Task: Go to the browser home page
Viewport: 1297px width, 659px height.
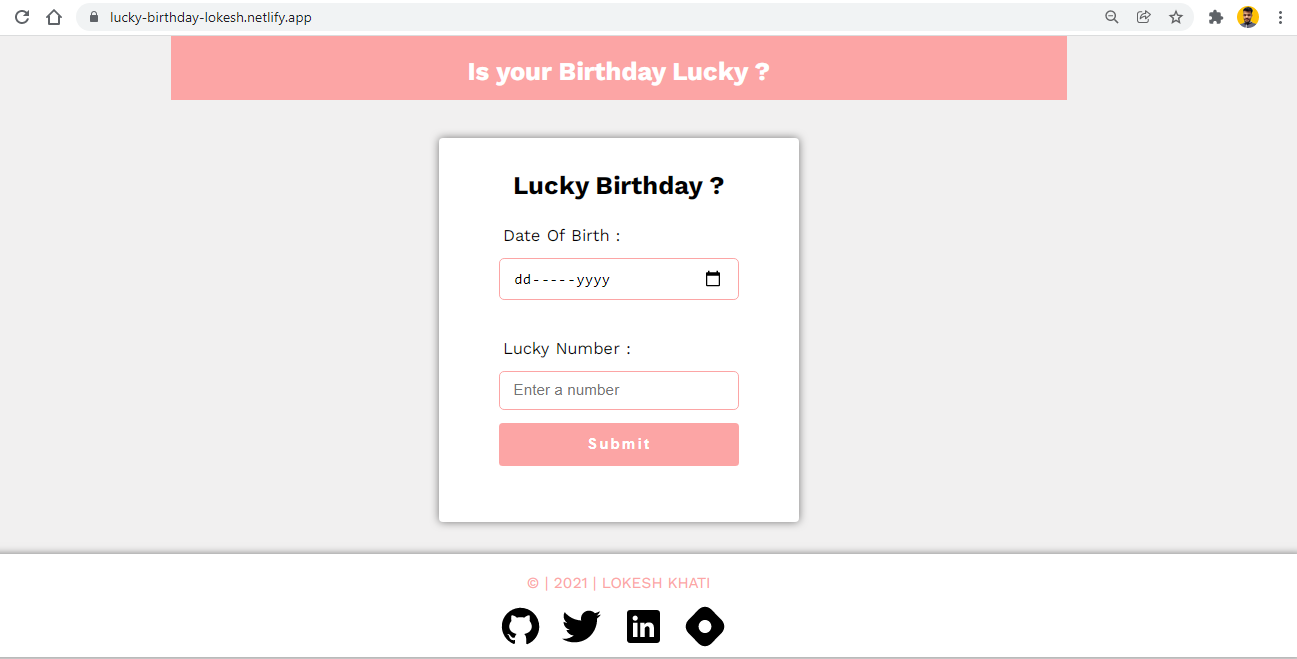Action: tap(54, 17)
